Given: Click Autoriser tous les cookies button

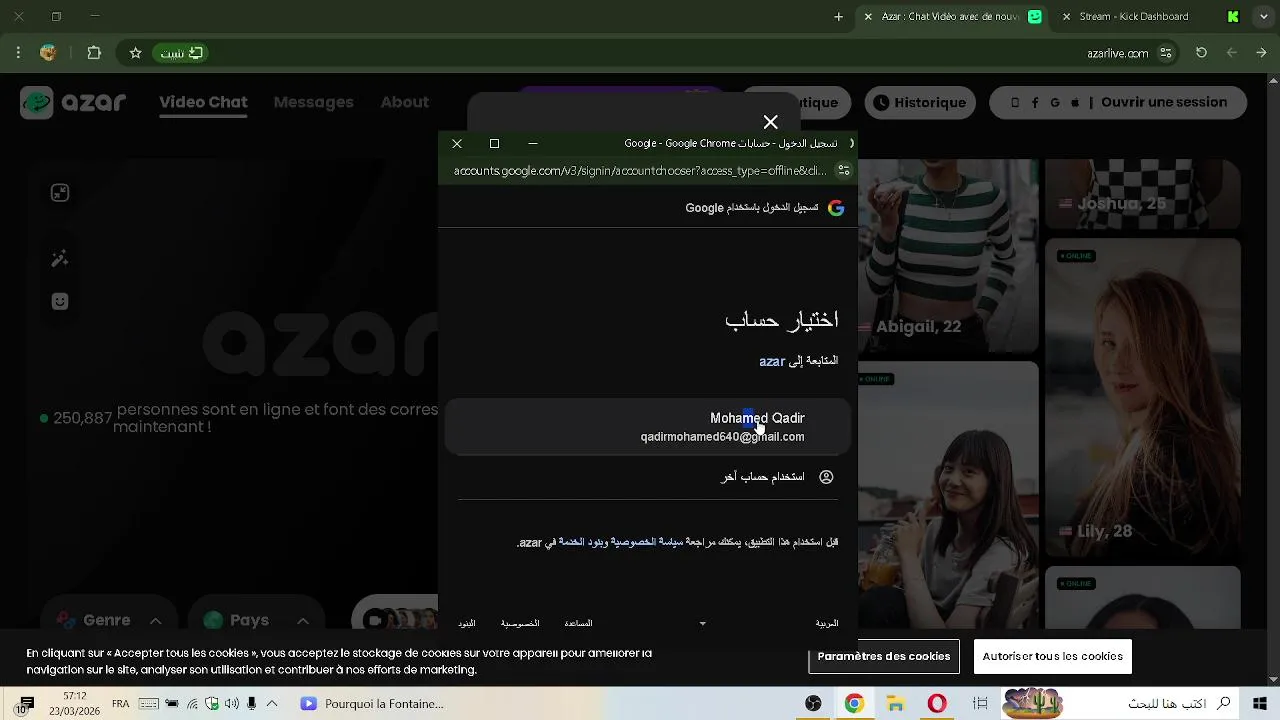Looking at the screenshot, I should 1052,657.
